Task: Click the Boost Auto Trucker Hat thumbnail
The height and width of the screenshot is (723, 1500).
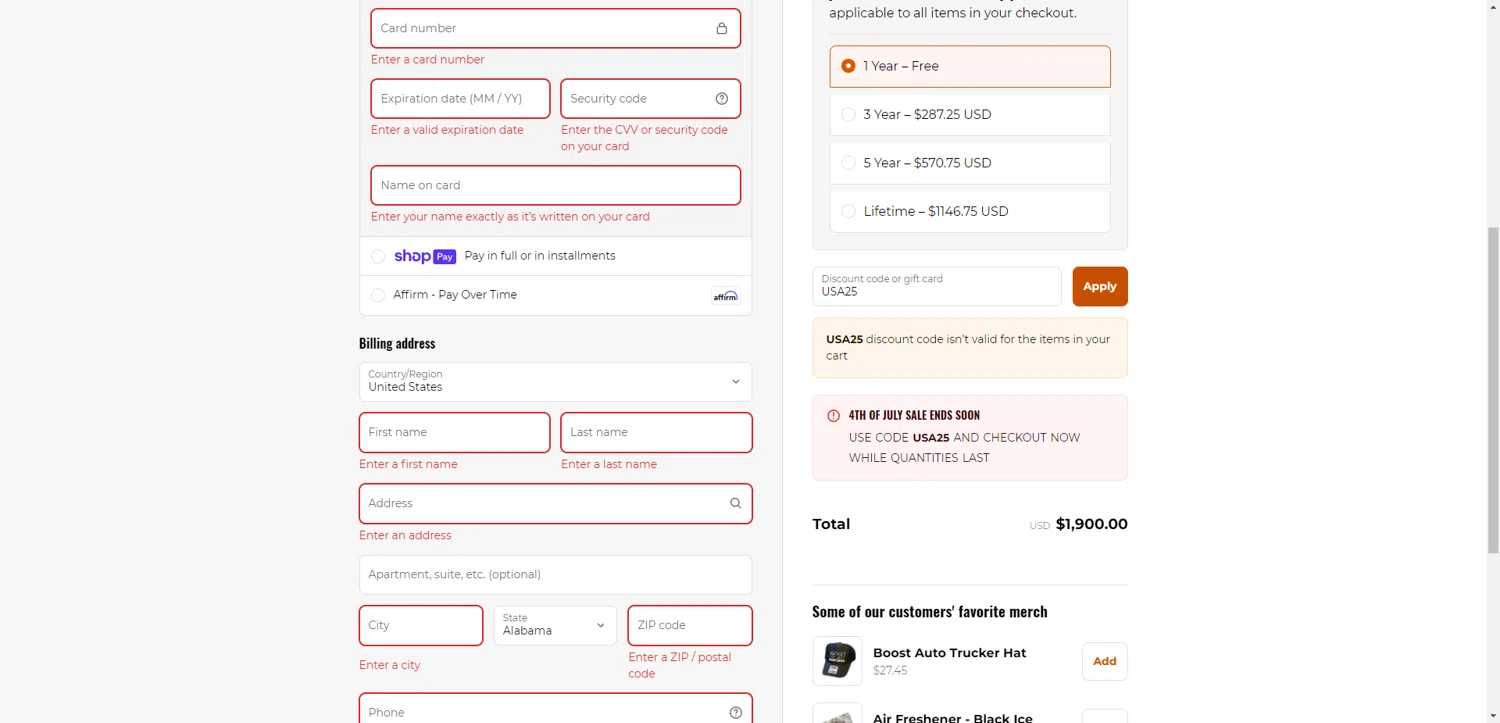Action: coord(837,661)
